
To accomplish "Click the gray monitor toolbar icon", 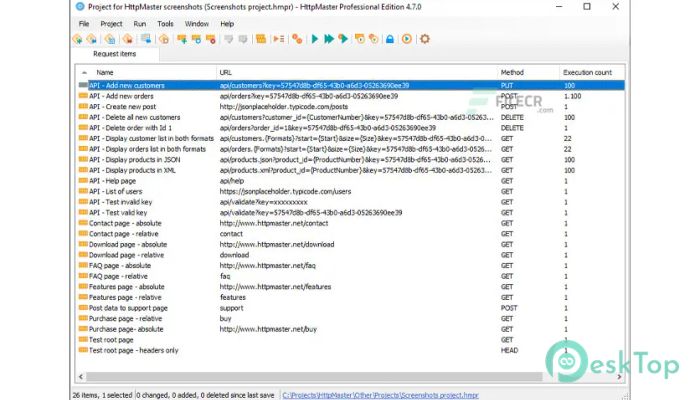I will [x=146, y=39].
